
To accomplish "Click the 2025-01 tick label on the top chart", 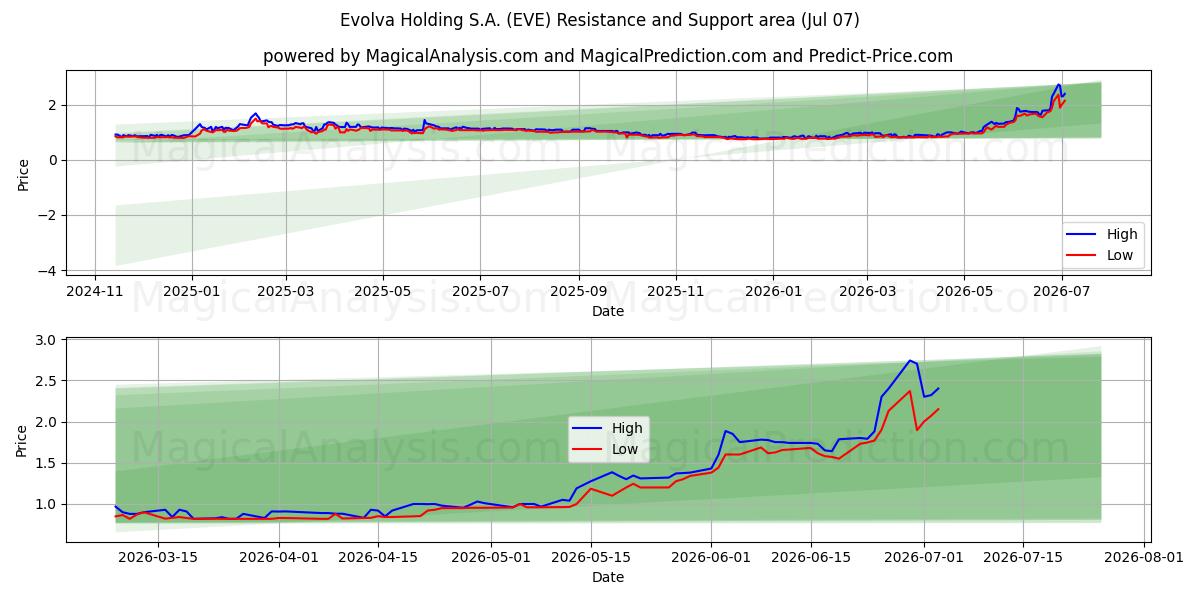I will point(191,292).
